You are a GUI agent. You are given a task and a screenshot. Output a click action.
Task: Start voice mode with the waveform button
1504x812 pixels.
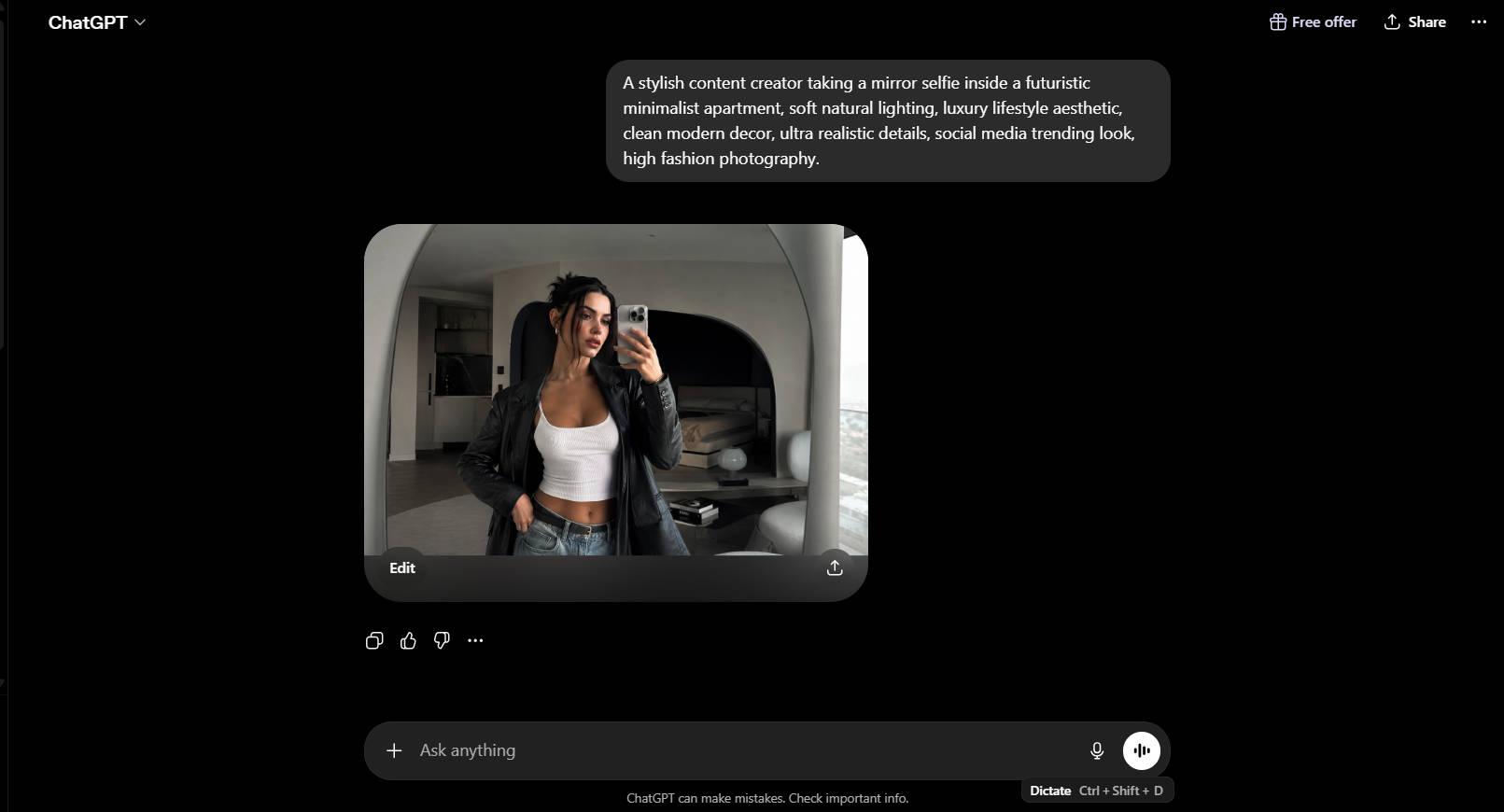pos(1141,750)
